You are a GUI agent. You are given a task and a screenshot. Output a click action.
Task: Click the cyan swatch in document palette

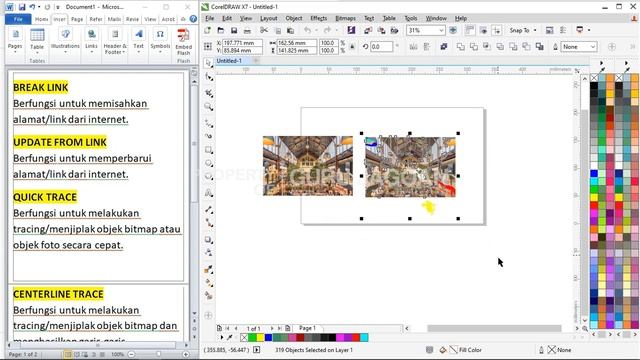(x=364, y=338)
